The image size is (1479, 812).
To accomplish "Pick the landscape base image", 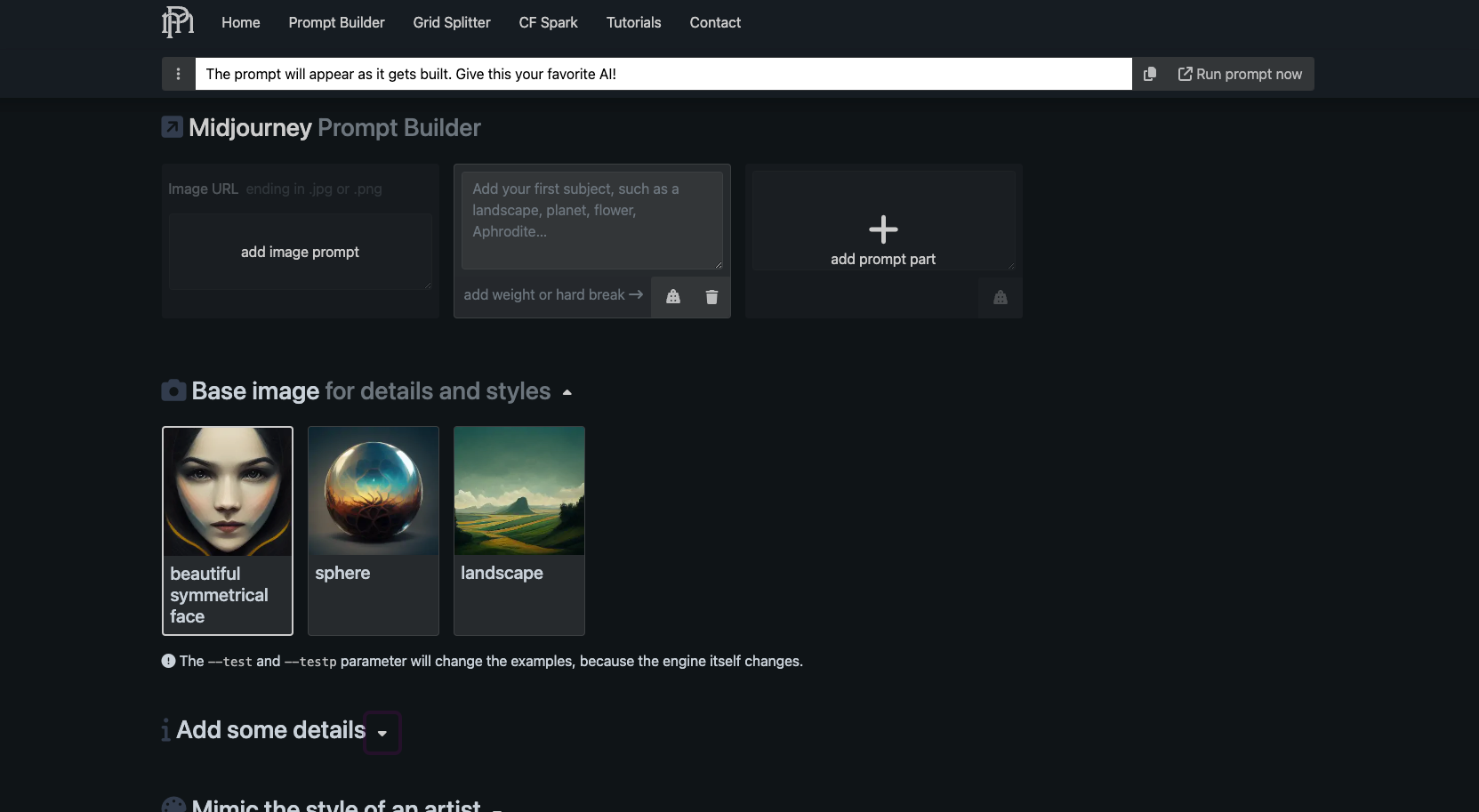I will [519, 531].
